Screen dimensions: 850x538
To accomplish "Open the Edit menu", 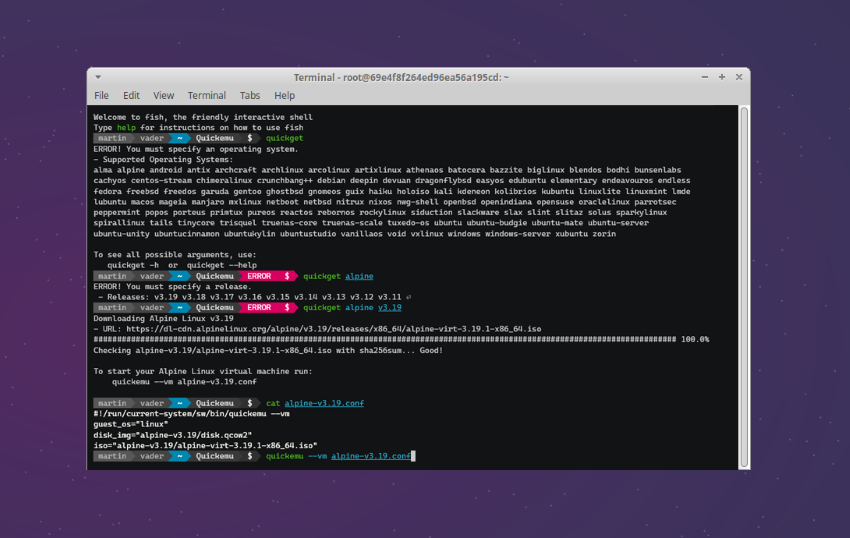I will 131,96.
